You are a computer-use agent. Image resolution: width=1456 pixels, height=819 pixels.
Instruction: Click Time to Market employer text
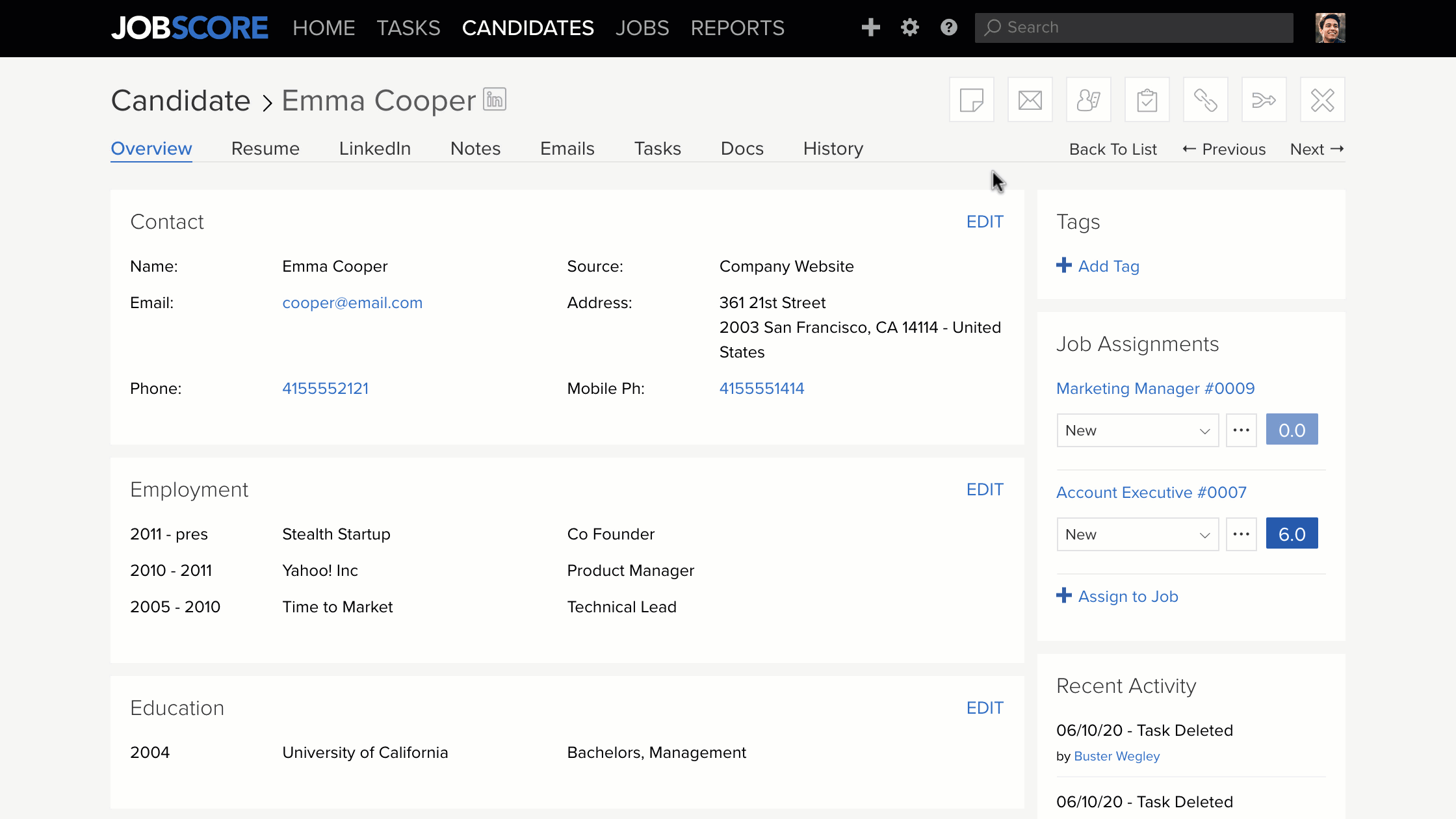click(337, 607)
